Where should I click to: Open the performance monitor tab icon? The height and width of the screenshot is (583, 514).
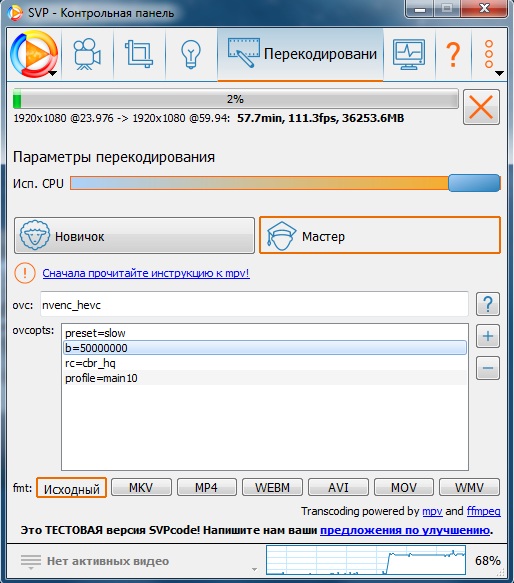[x=409, y=54]
